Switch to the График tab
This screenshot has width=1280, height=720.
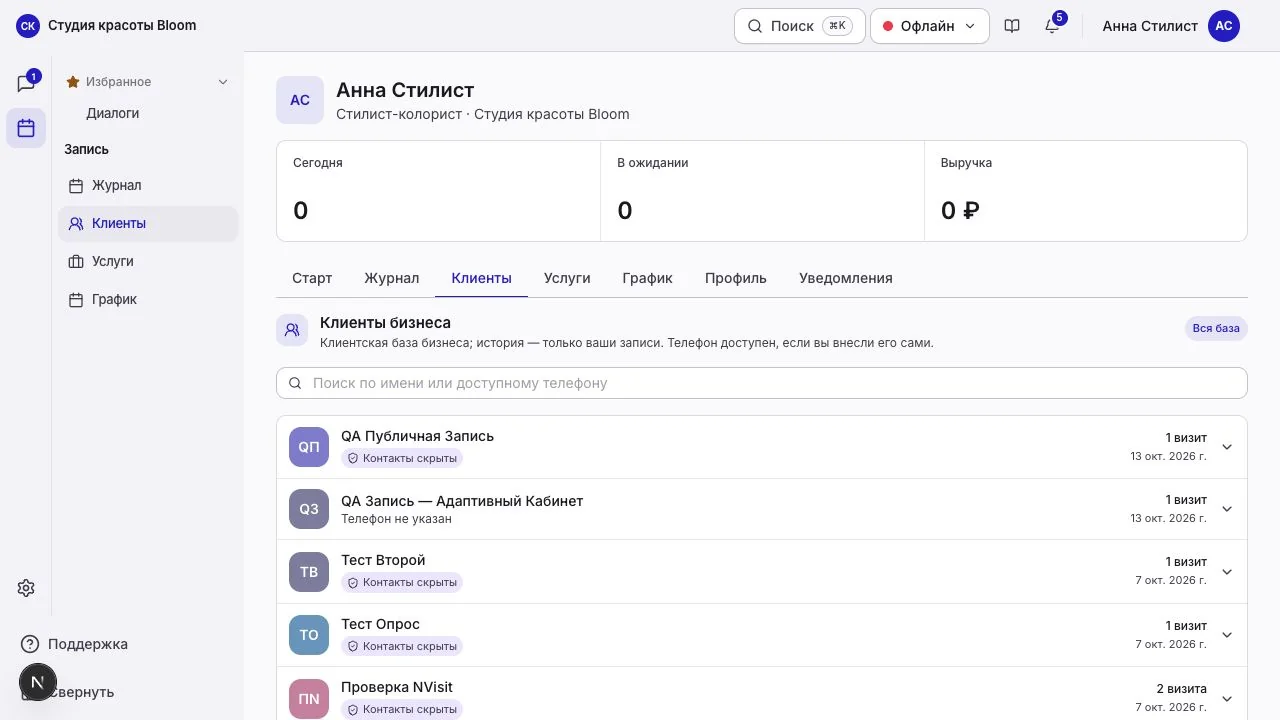click(648, 278)
